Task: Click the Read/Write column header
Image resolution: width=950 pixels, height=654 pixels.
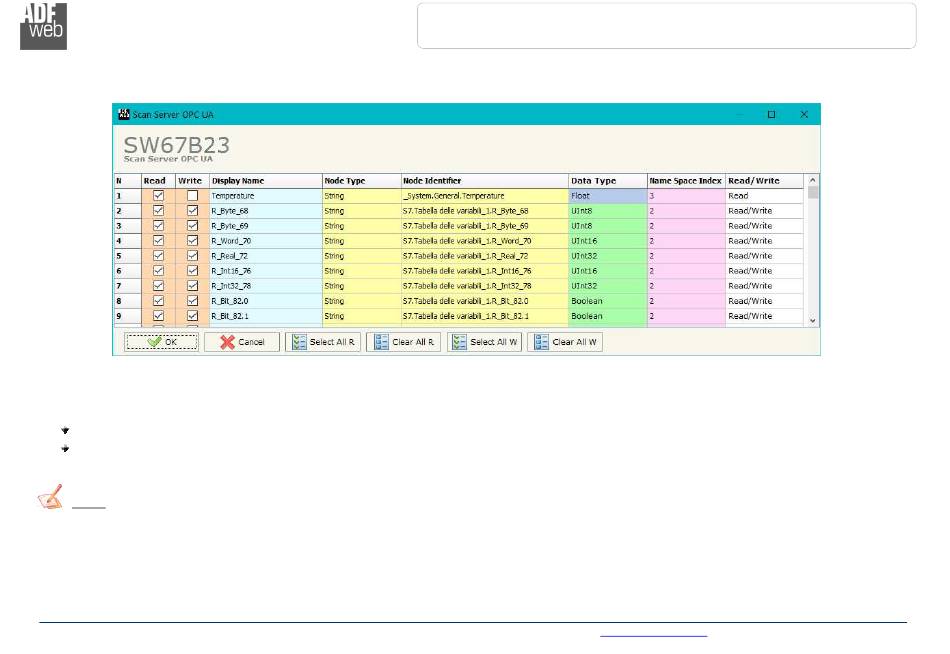Action: click(765, 181)
